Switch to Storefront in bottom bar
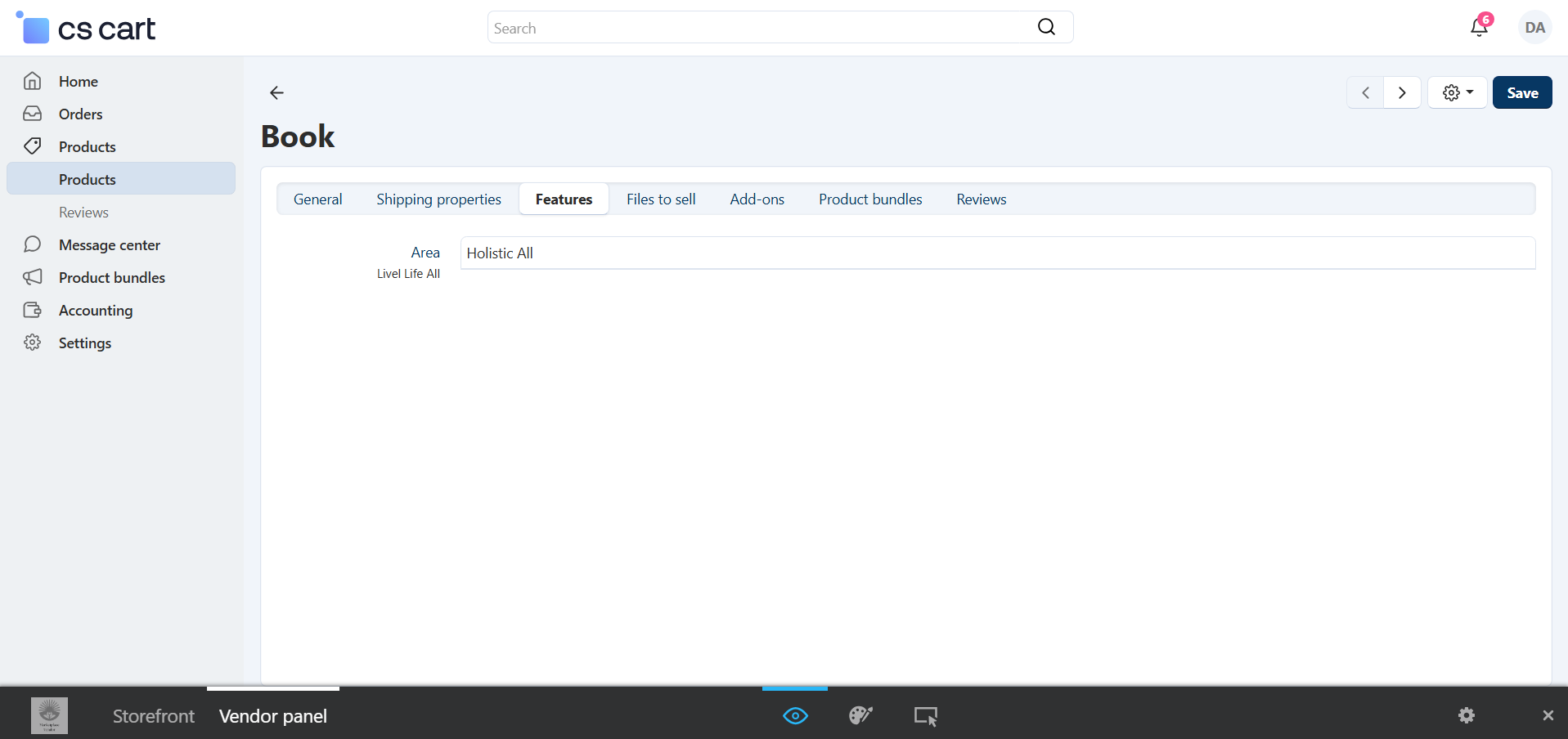1568x739 pixels. pyautogui.click(x=154, y=716)
